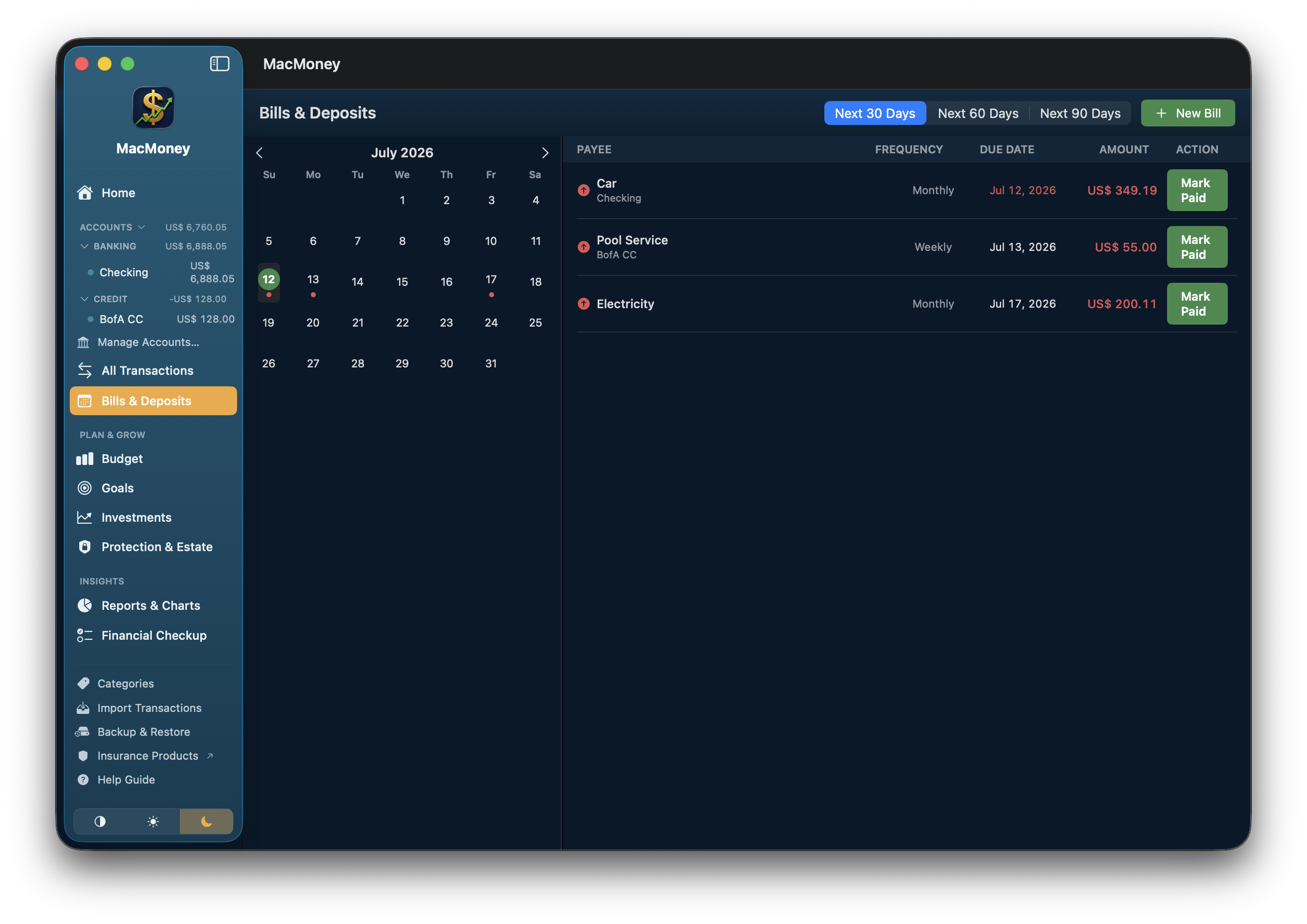
Task: Collapse the CREDIT group chevron
Action: click(x=84, y=299)
